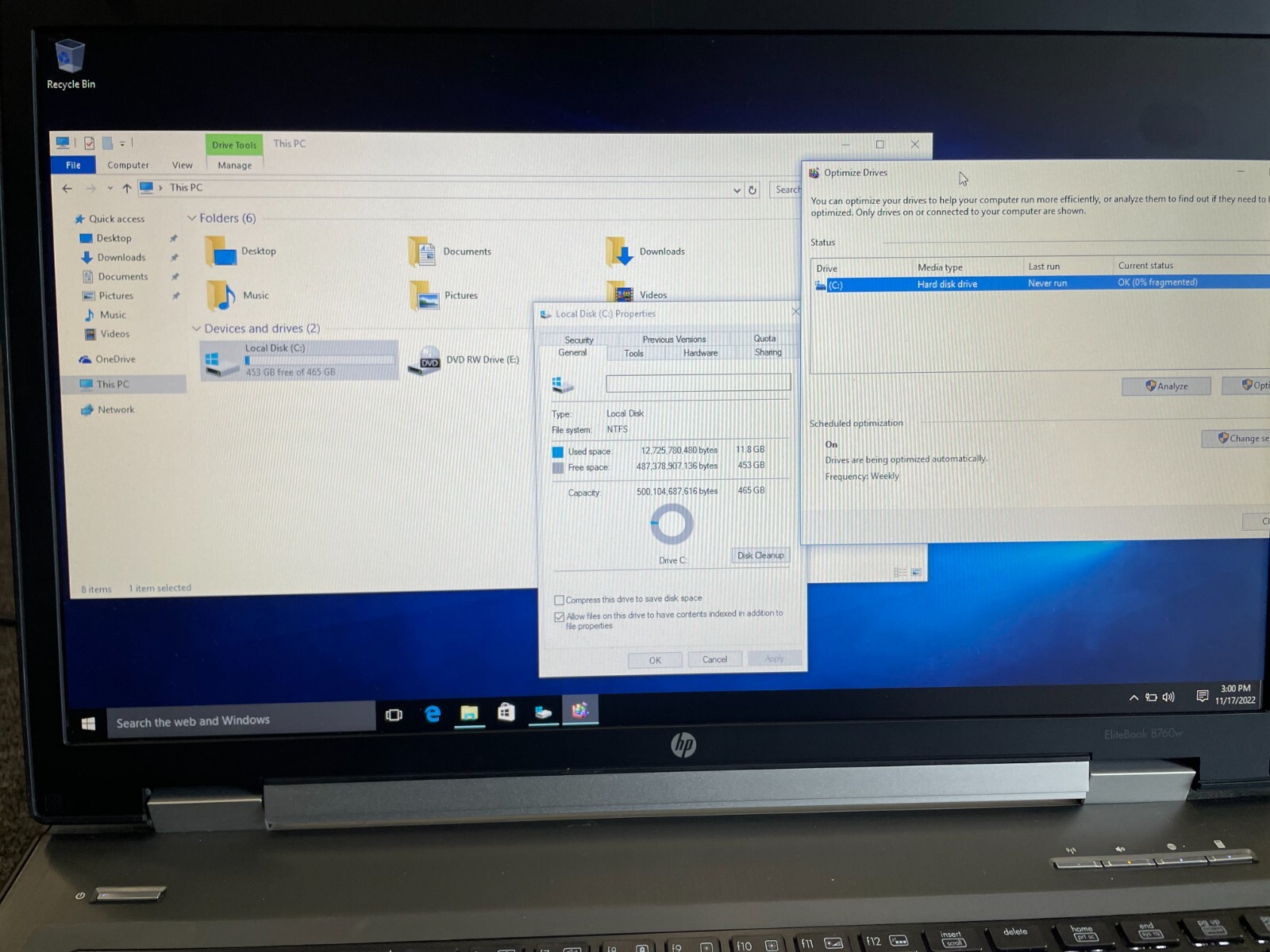Open the Security tab in Properties
The height and width of the screenshot is (952, 1270).
tap(579, 340)
